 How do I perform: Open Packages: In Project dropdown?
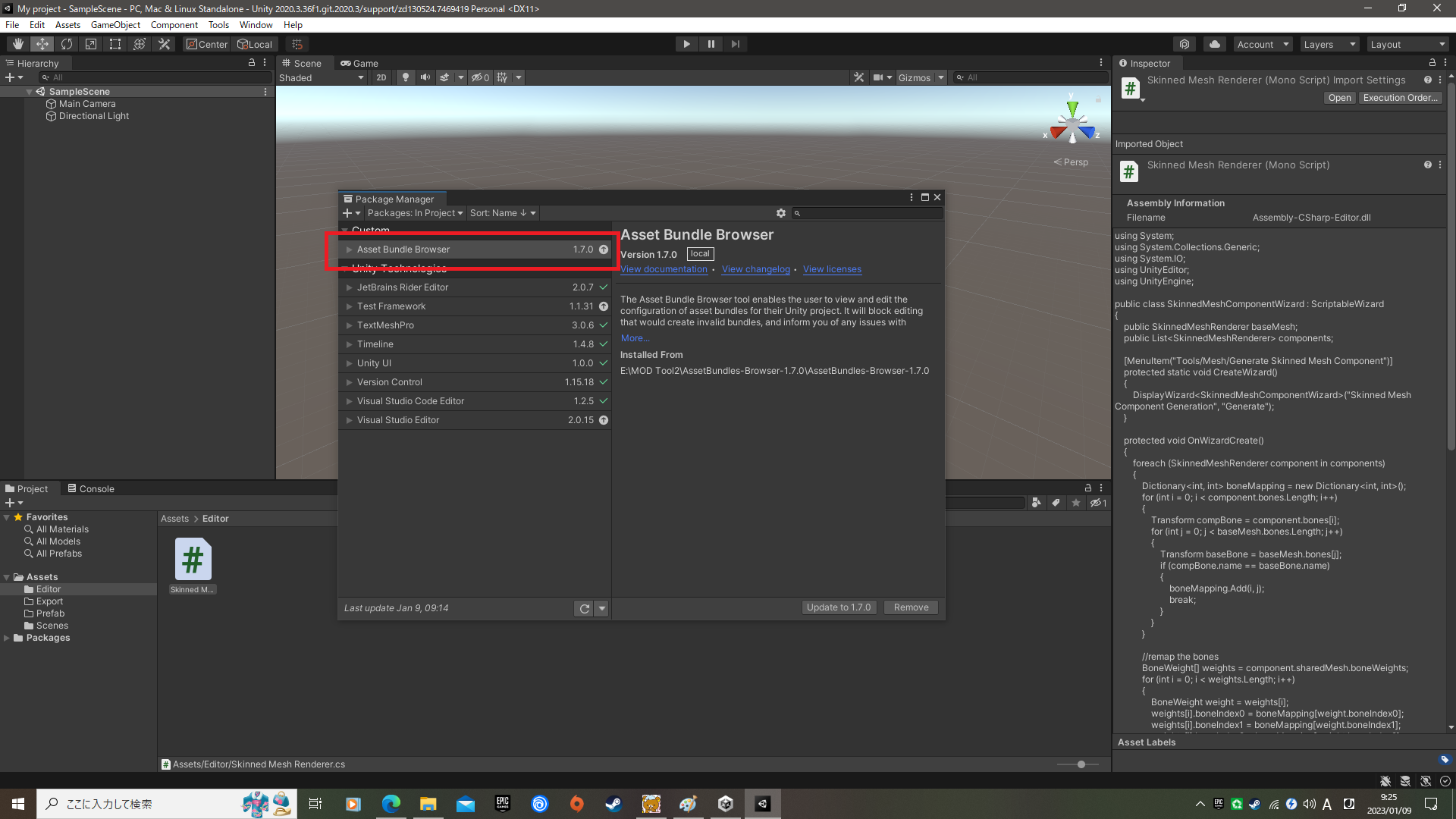click(x=415, y=213)
